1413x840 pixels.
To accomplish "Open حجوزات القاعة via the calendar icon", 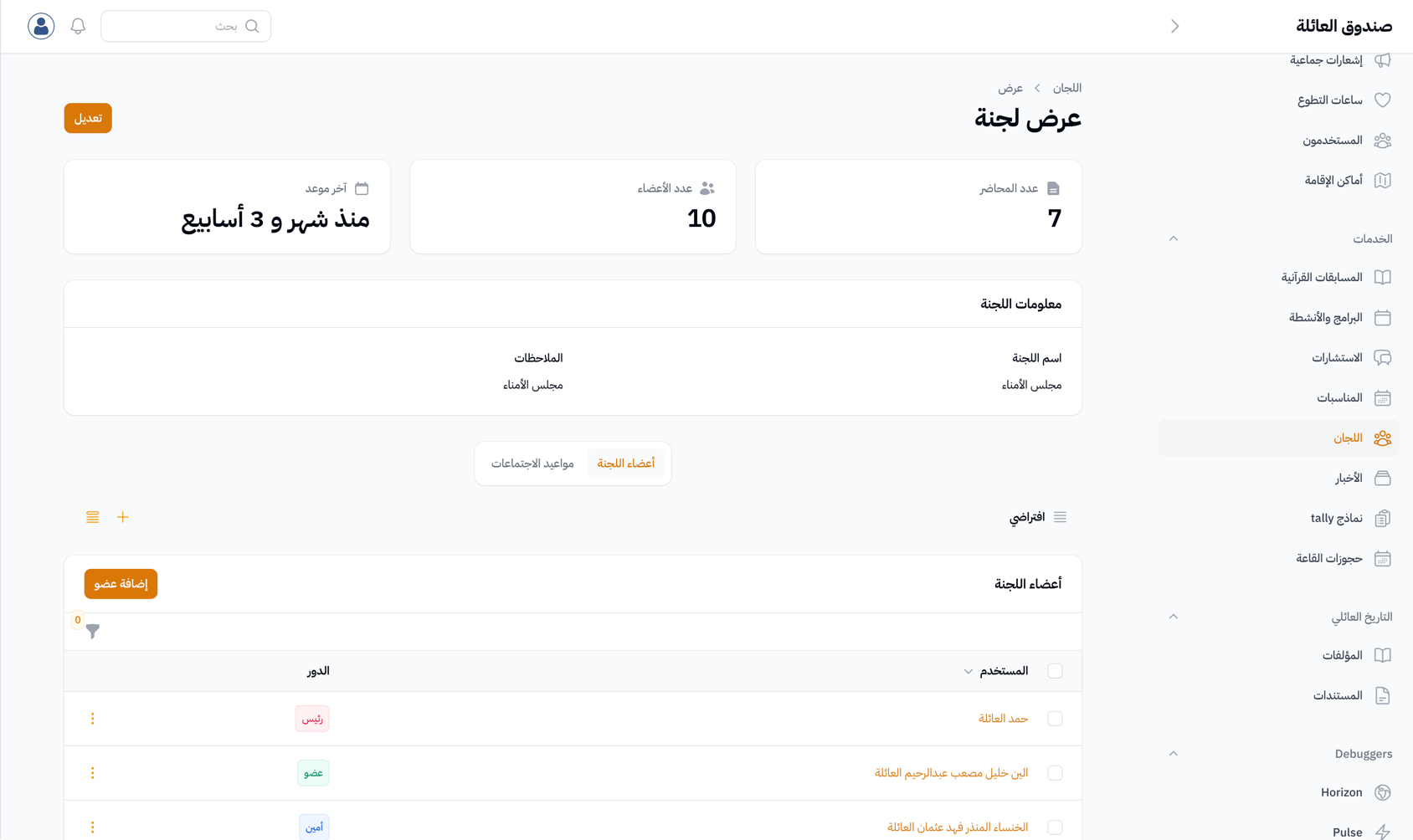I will 1382,558.
